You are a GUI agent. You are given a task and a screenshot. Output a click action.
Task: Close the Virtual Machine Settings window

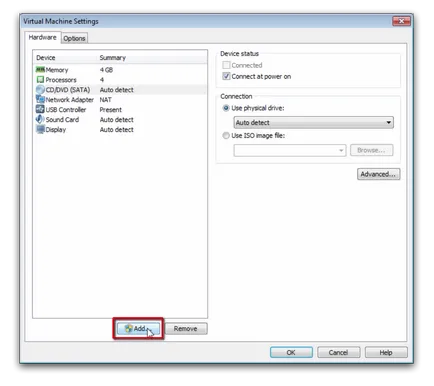click(401, 21)
